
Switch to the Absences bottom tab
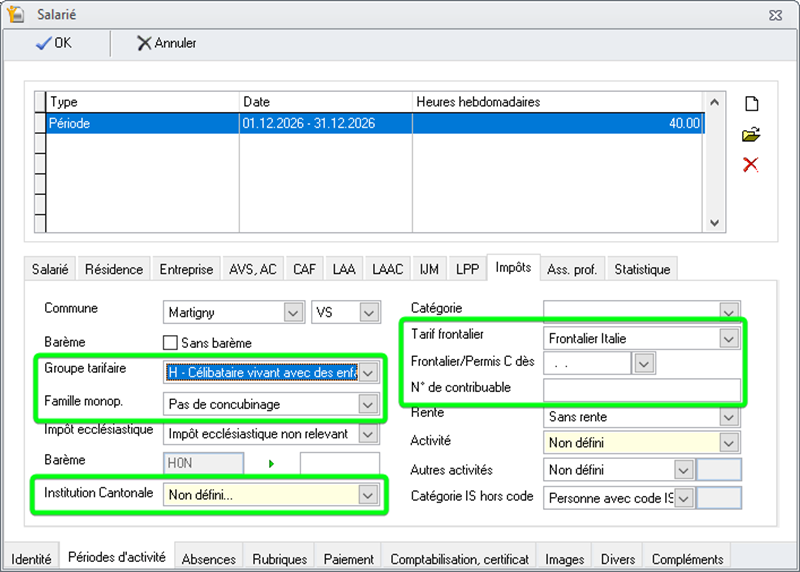tap(209, 559)
